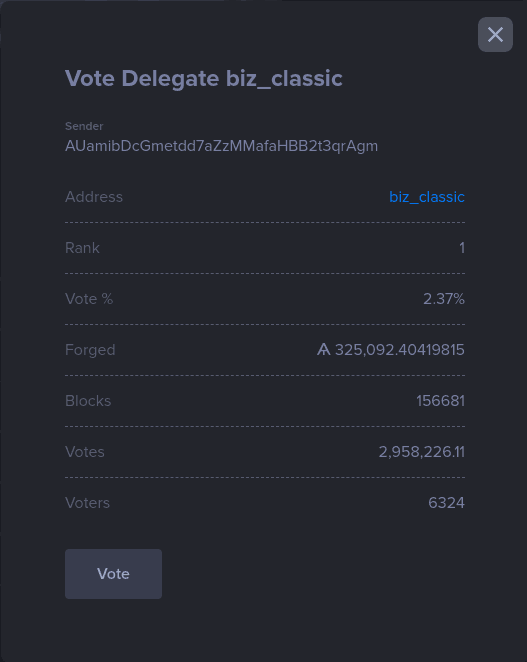This screenshot has height=662, width=527.
Task: Click the Rank row label
Action: coord(82,248)
